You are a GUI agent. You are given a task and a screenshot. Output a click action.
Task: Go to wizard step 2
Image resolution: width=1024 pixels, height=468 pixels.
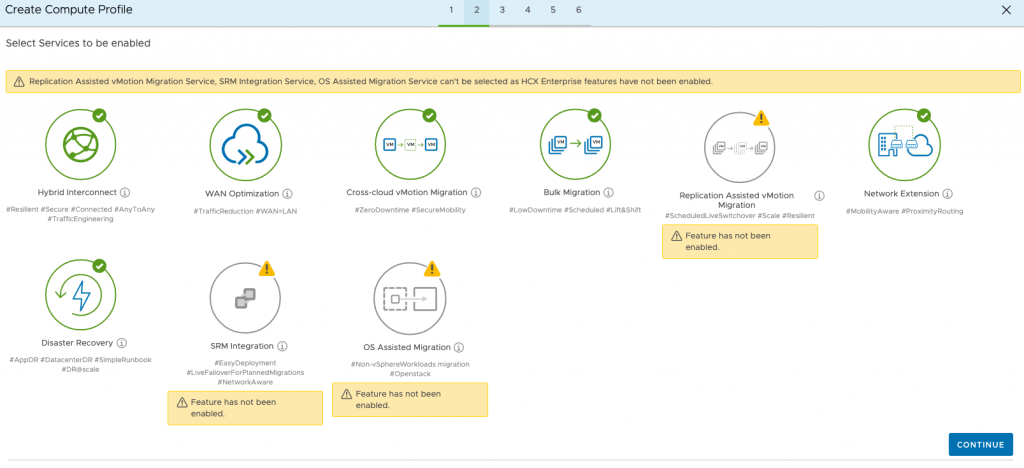pos(477,10)
